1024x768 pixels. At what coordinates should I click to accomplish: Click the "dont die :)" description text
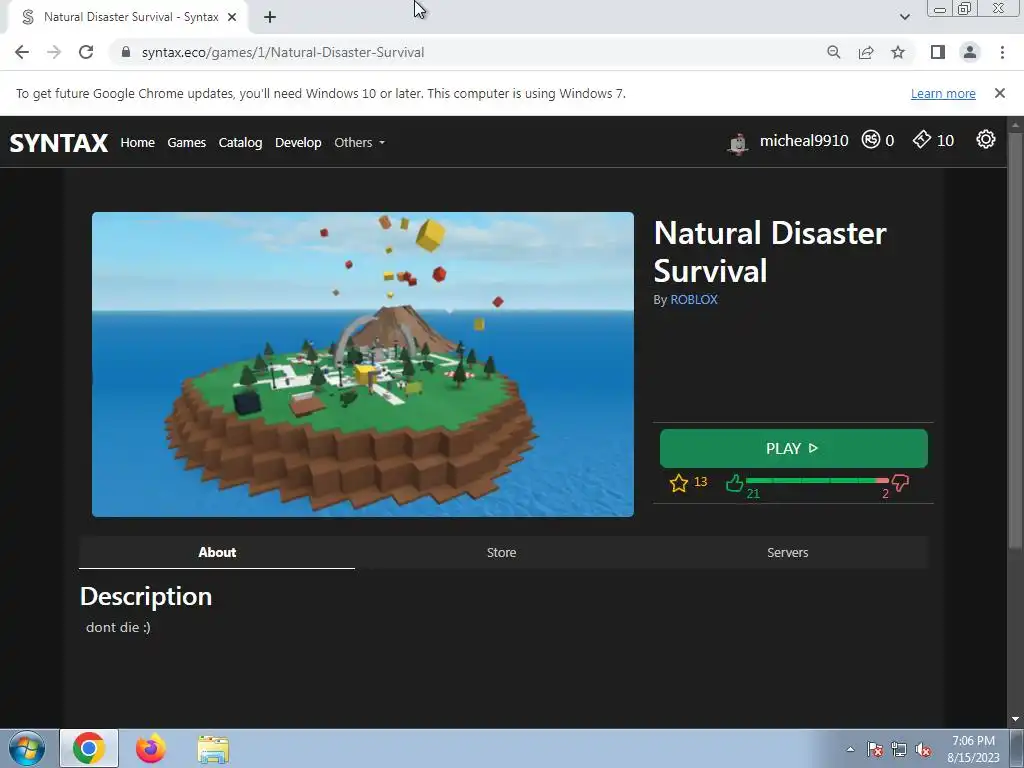pyautogui.click(x=118, y=627)
